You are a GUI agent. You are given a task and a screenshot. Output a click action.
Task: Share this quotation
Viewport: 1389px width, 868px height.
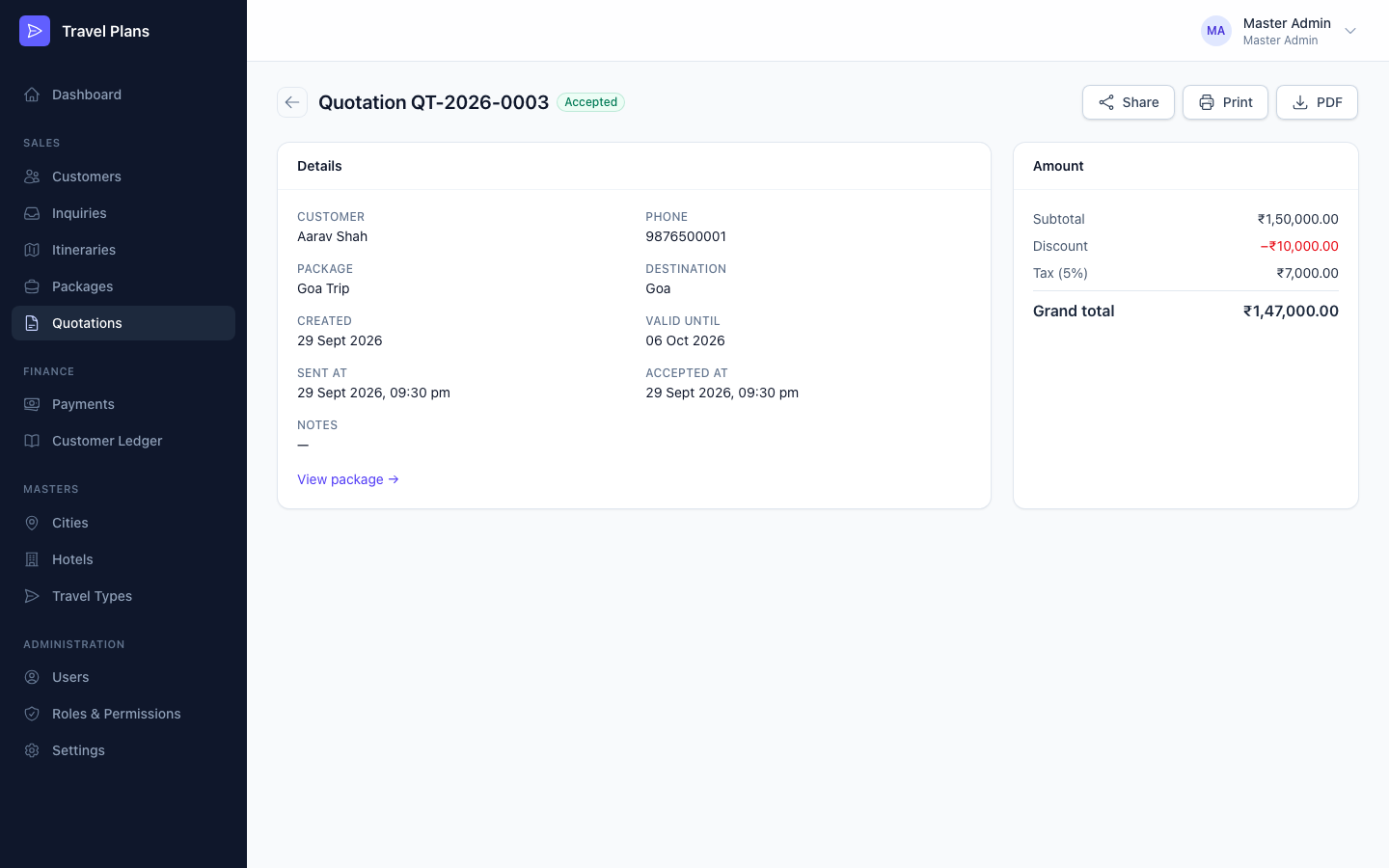coord(1129,102)
